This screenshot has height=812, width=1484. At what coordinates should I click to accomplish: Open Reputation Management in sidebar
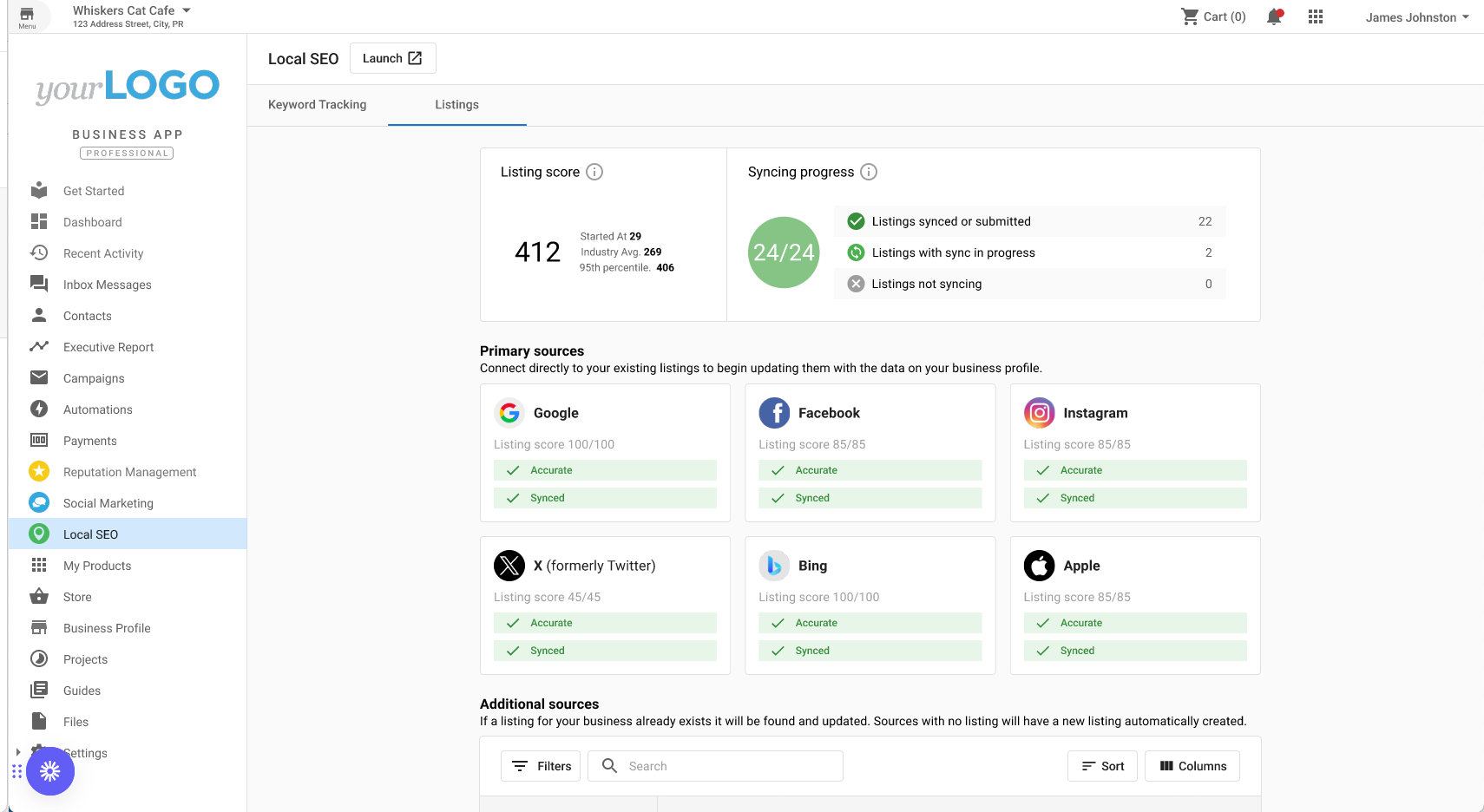coord(129,472)
